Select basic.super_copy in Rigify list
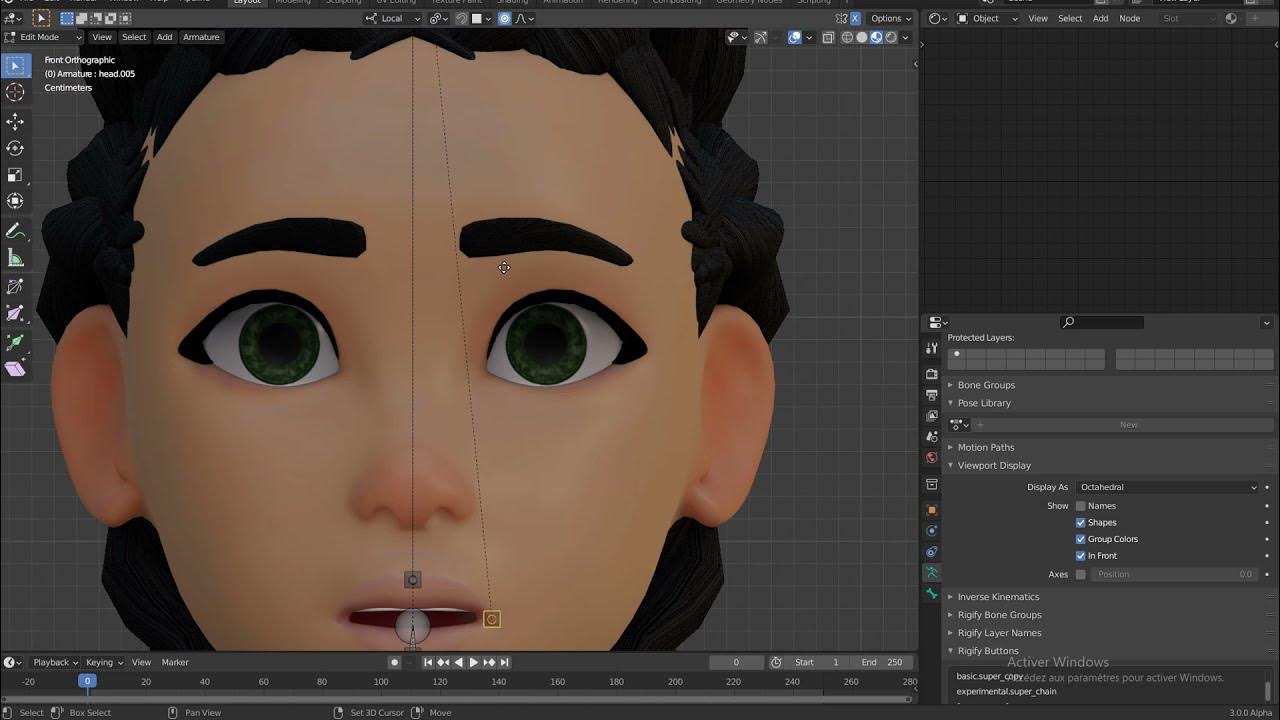This screenshot has height=720, width=1280. pyautogui.click(x=989, y=676)
